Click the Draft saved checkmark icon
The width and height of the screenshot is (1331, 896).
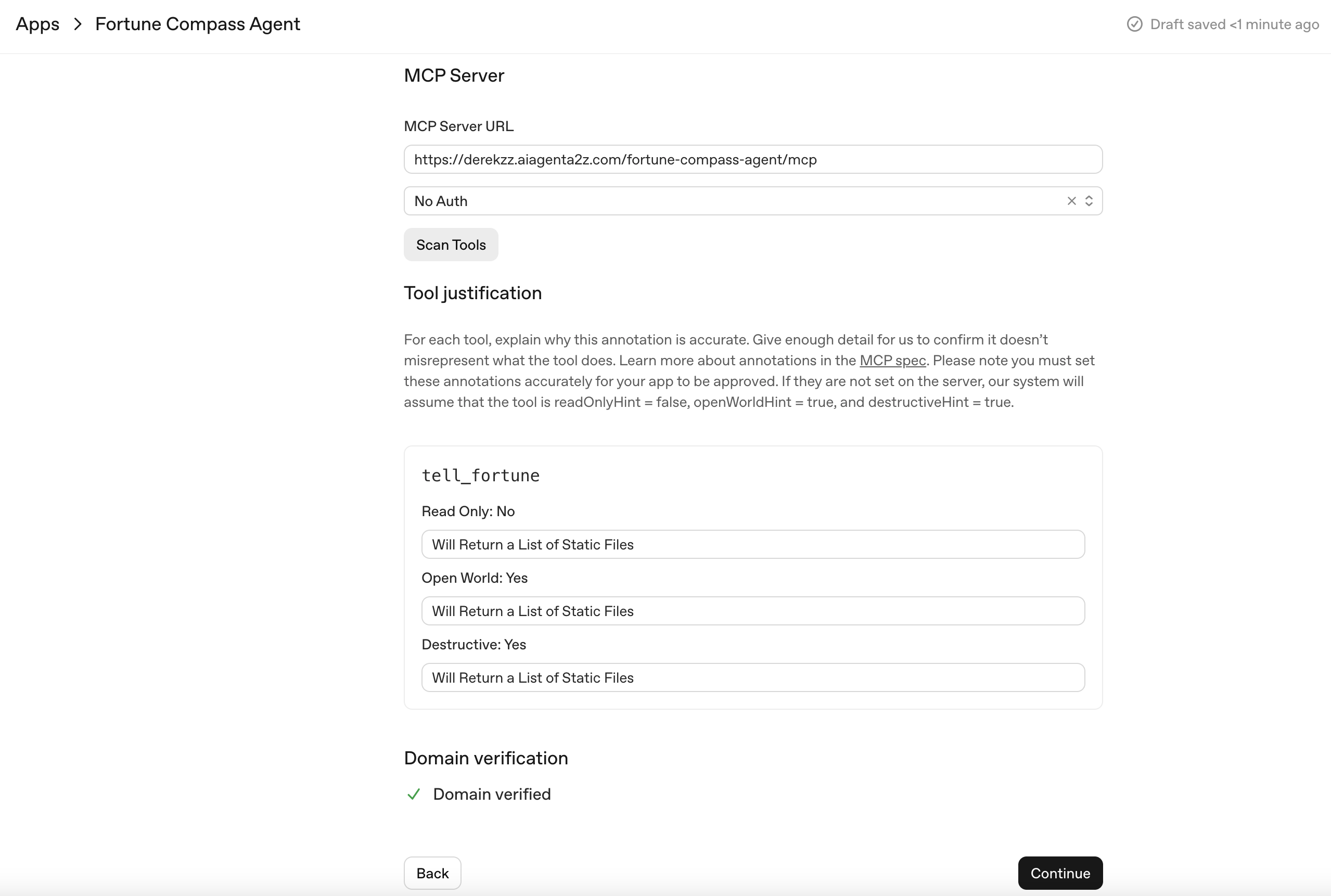click(1135, 24)
